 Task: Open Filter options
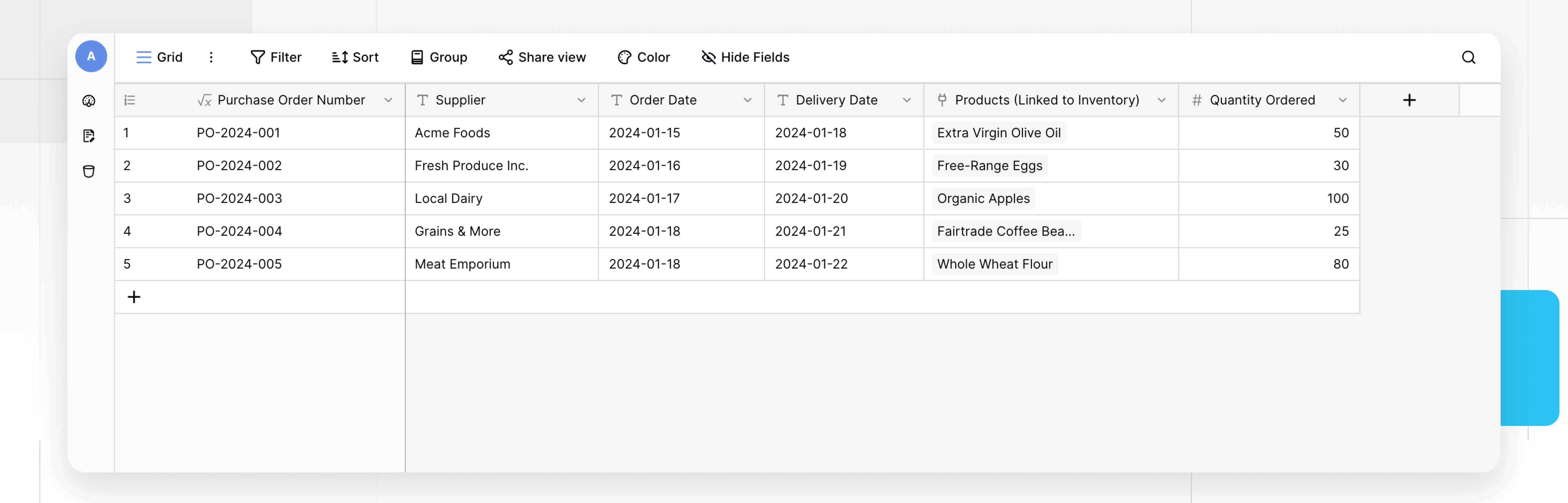point(276,57)
